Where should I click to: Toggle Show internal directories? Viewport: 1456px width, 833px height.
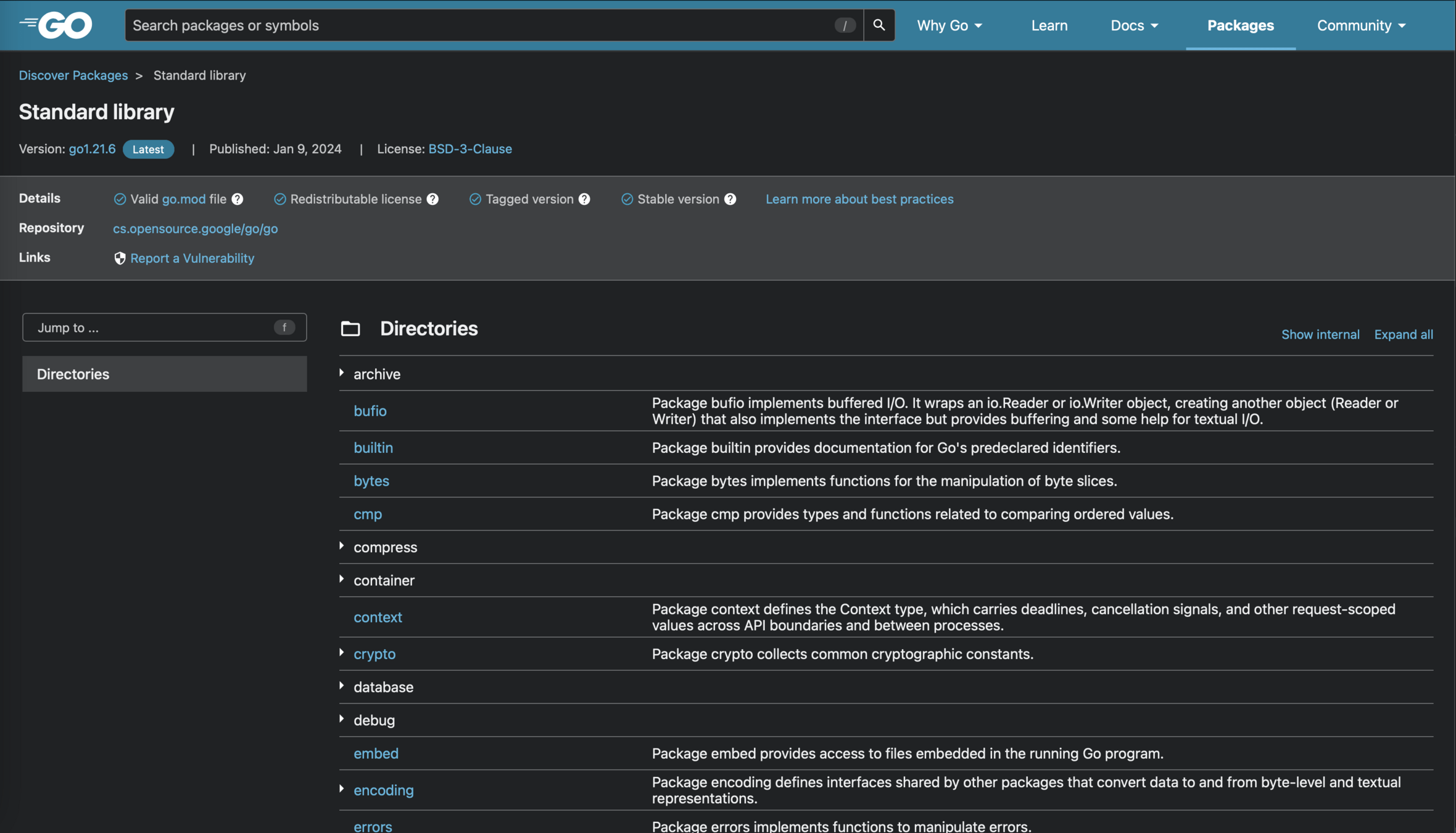[1320, 334]
